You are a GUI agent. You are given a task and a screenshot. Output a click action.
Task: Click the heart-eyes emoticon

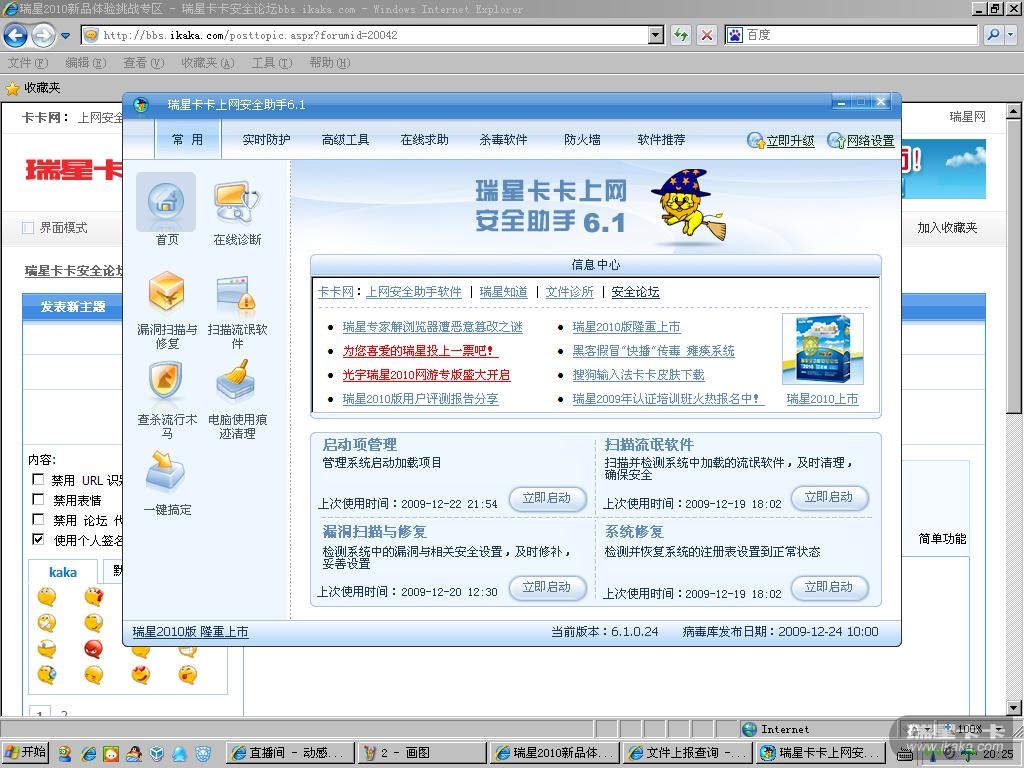tap(140, 675)
